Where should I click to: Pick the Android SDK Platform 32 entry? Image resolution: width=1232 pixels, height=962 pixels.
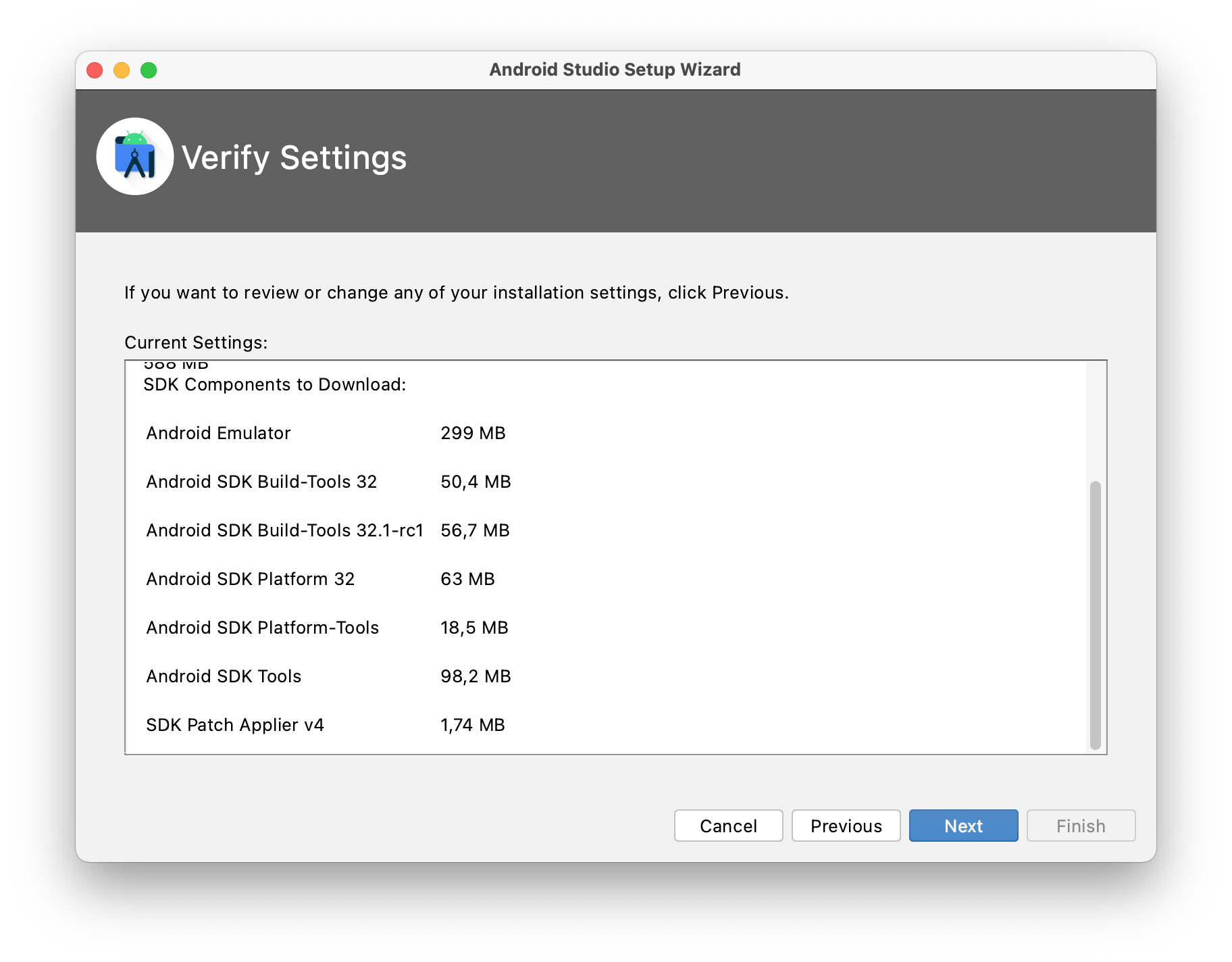pos(250,579)
